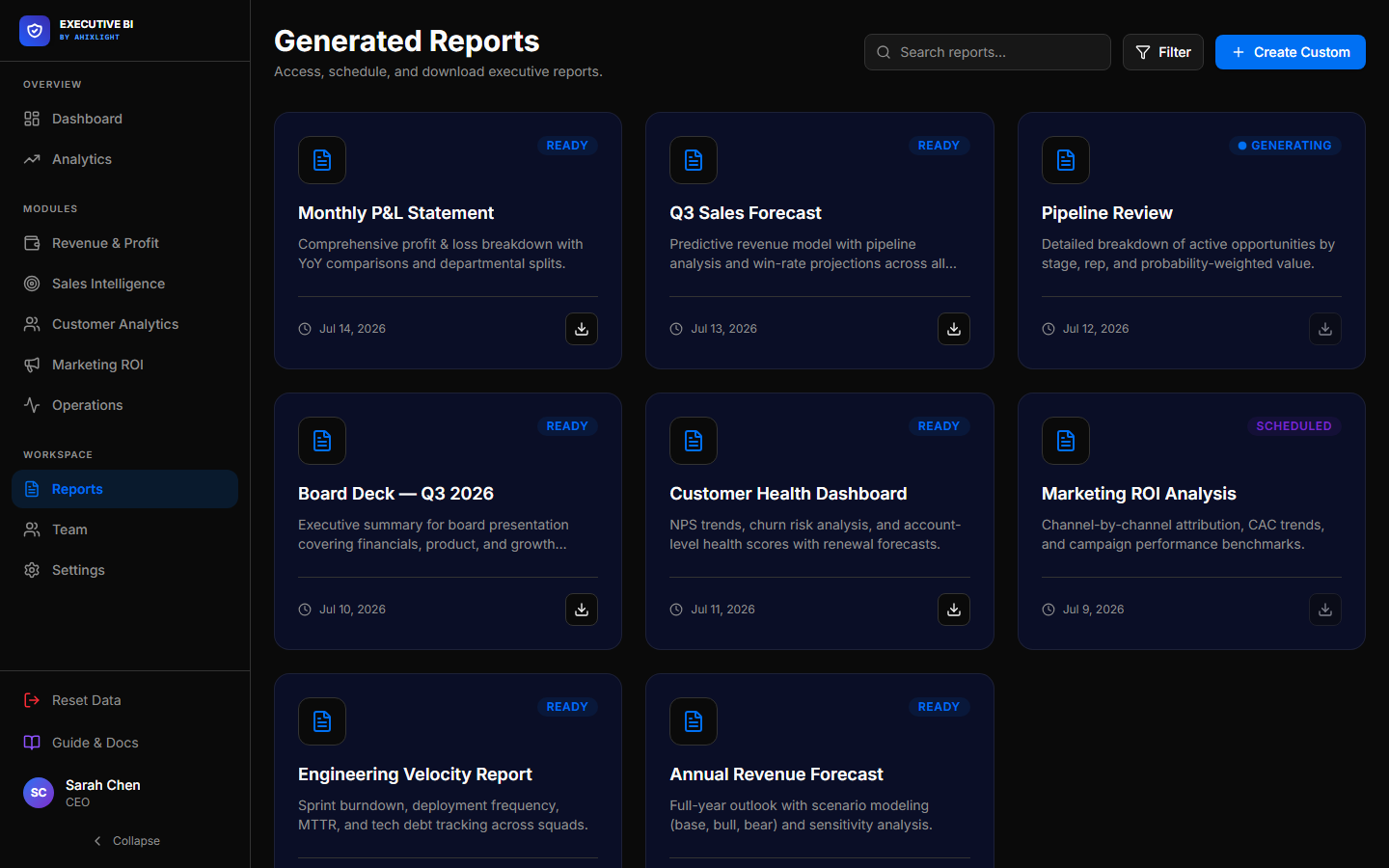Click the Generated Reports heading

[x=407, y=41]
